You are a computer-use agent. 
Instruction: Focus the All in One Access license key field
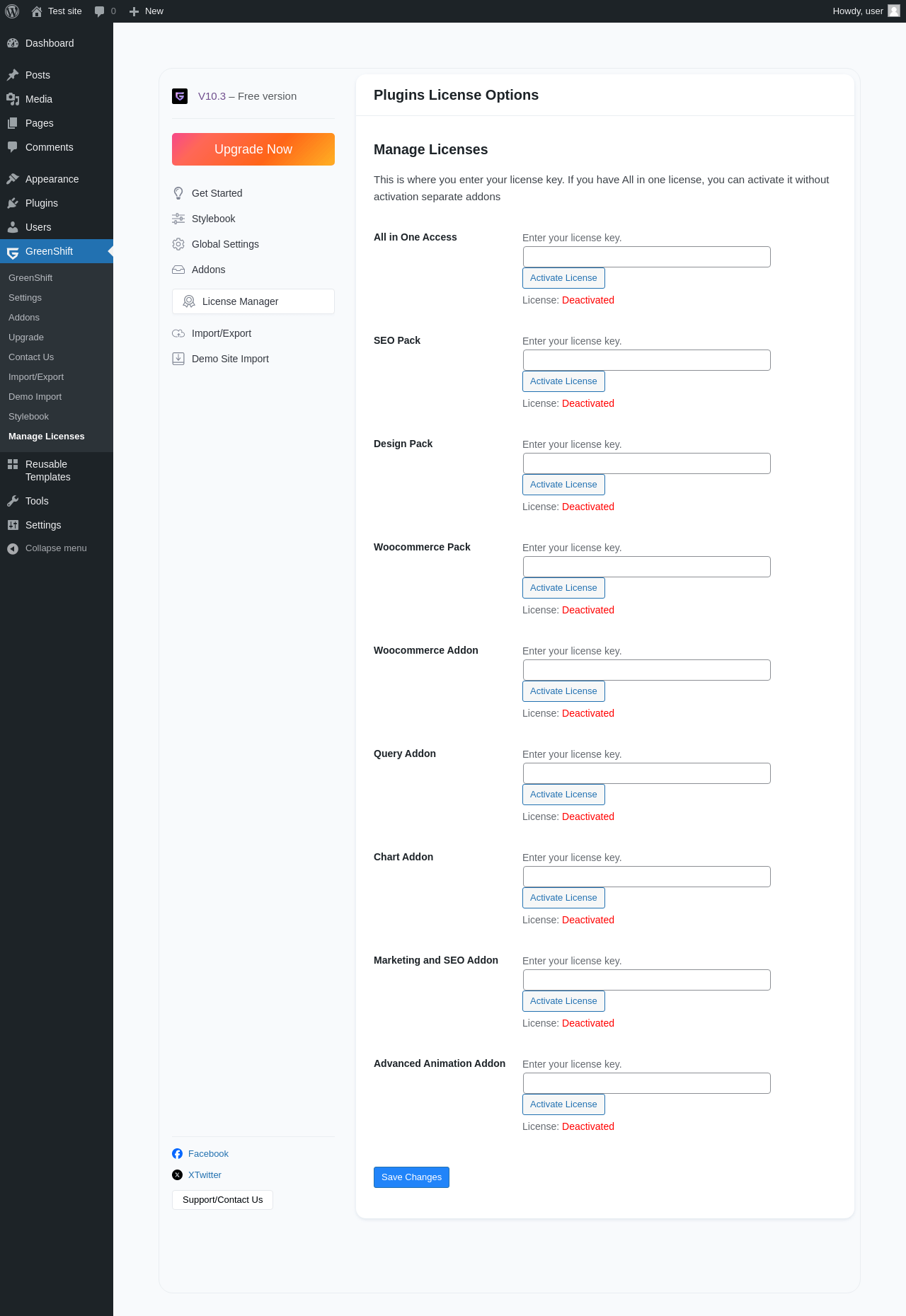[647, 257]
